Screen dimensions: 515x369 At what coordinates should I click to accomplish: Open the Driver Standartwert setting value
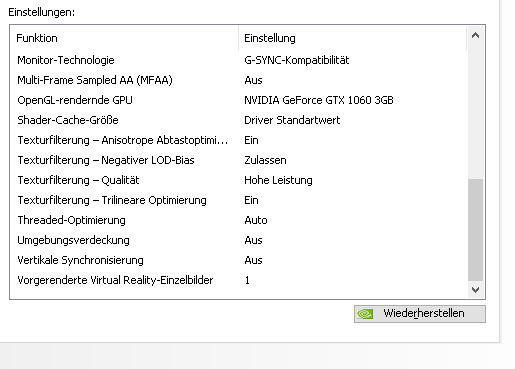(292, 120)
